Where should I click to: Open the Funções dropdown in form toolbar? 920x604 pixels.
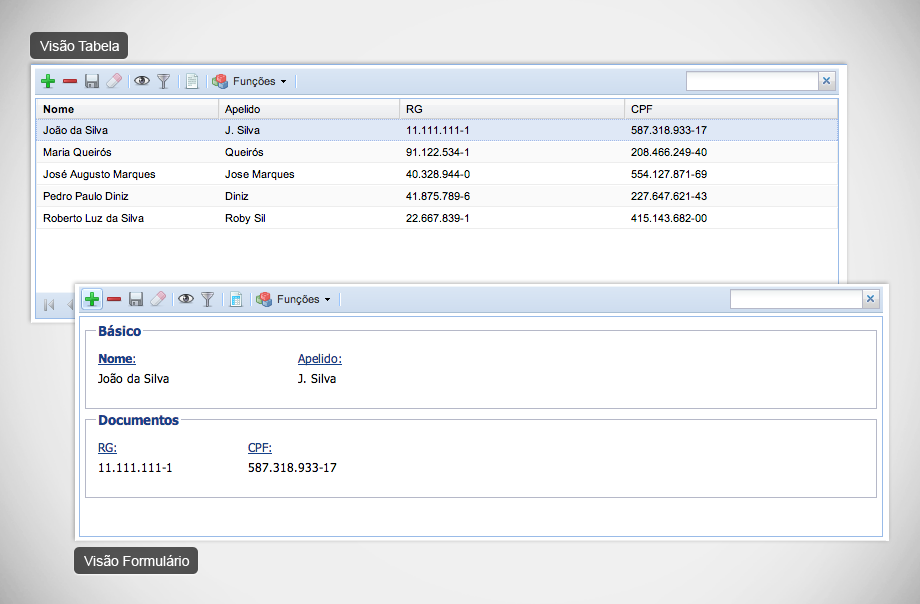(294, 299)
